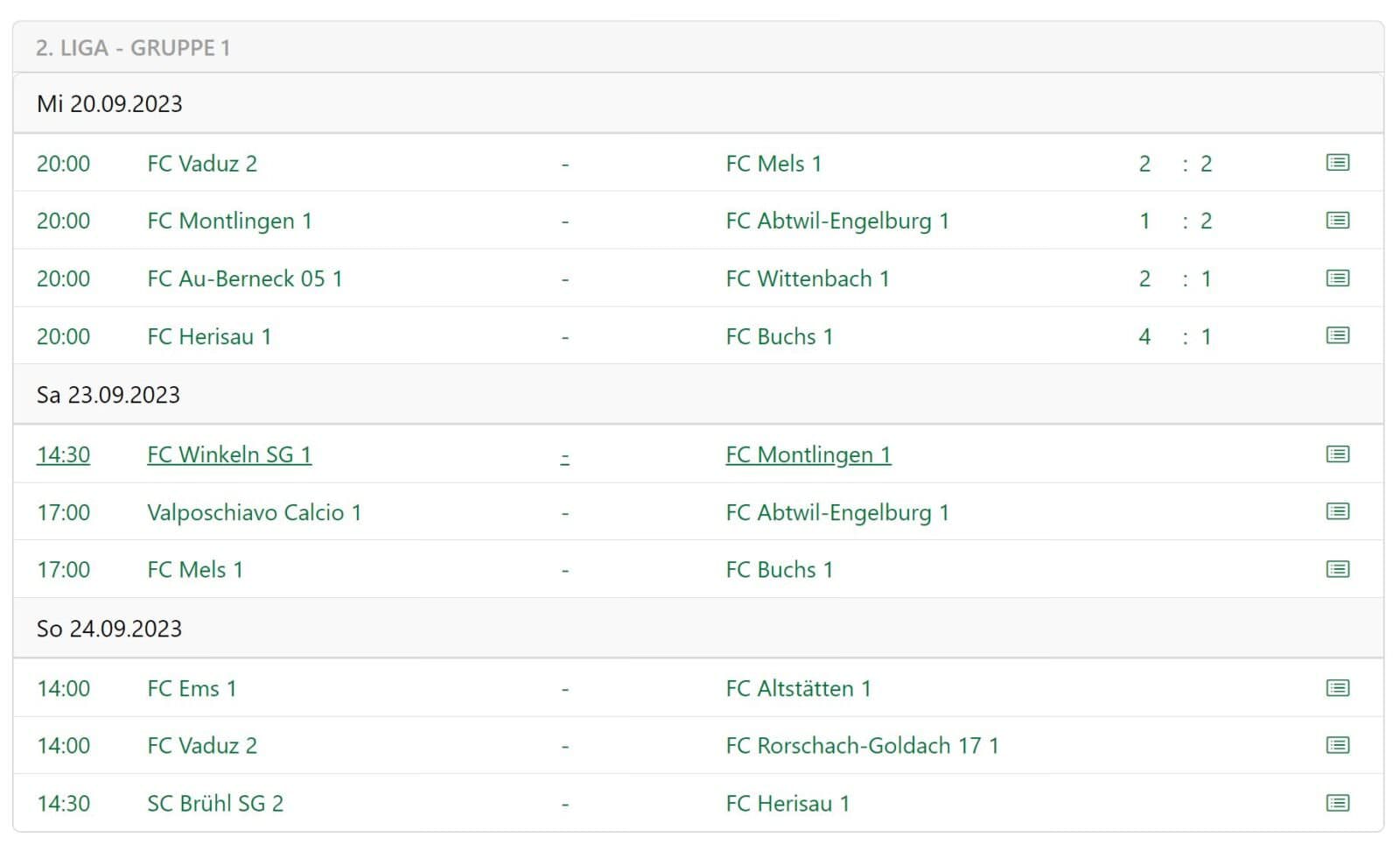Click the FC Au-Berneck 05 1 team name
Image resolution: width=1400 pixels, height=844 pixels.
pos(245,279)
